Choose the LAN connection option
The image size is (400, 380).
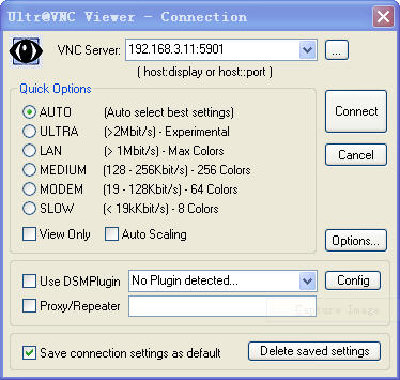pyautogui.click(x=29, y=151)
